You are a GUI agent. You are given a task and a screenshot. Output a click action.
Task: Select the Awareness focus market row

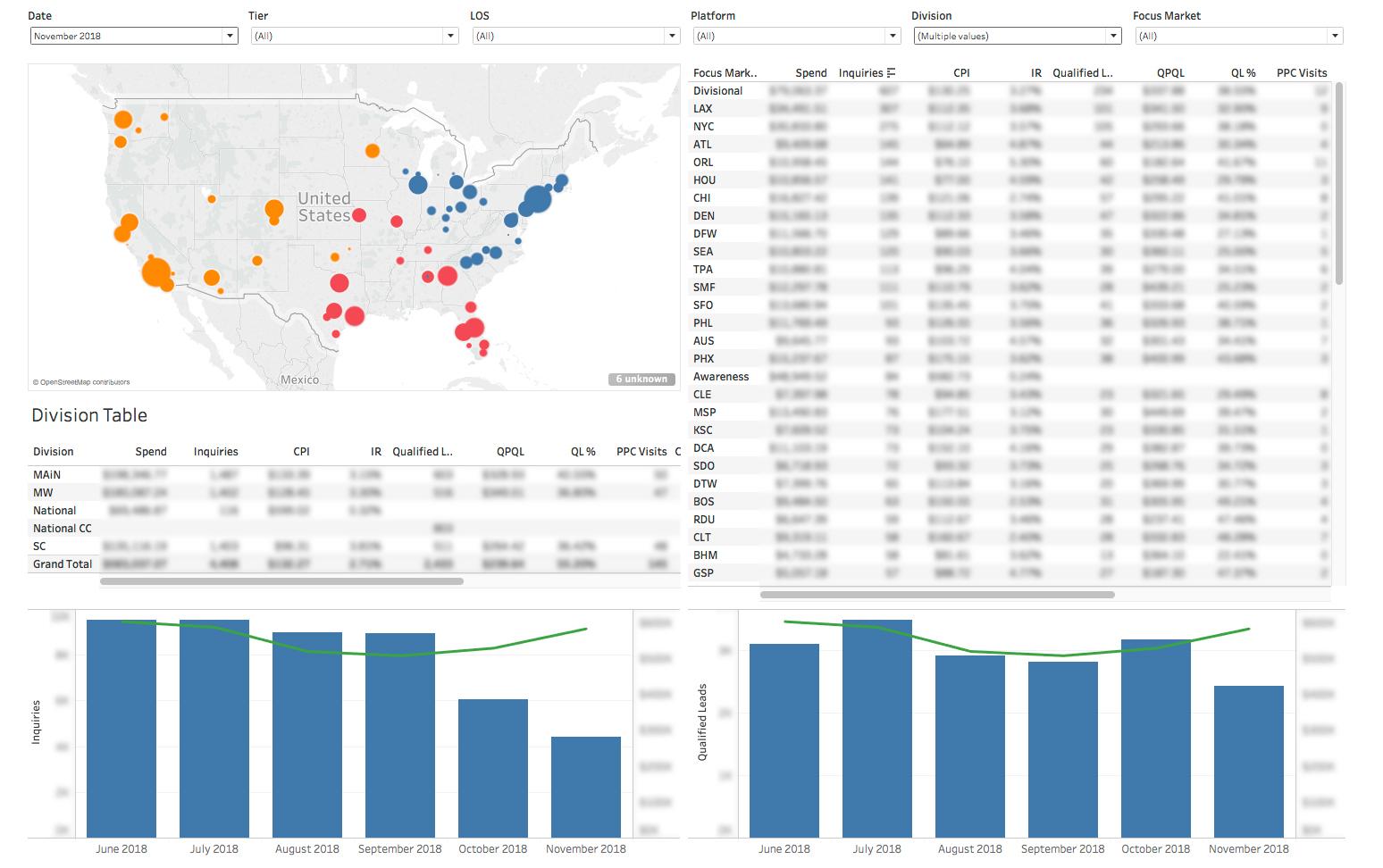point(721,377)
